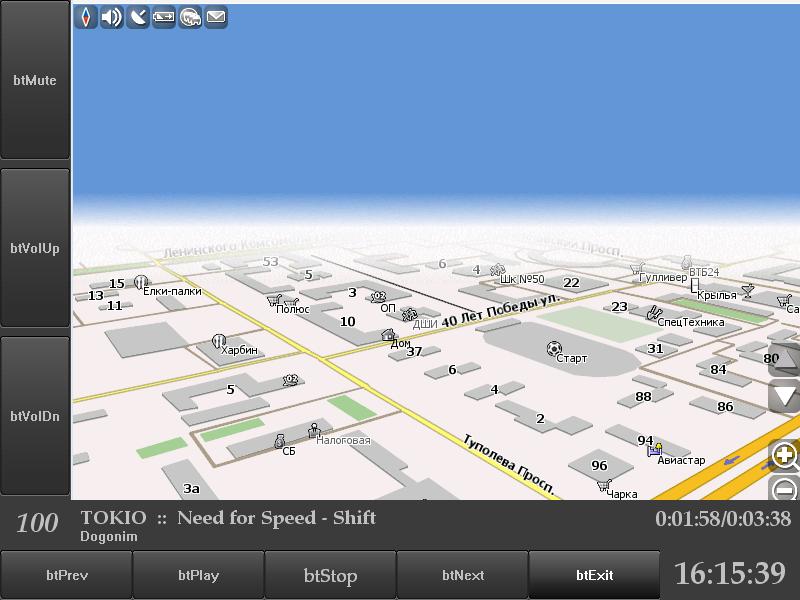Tilt map up with the up arrow

[786, 358]
